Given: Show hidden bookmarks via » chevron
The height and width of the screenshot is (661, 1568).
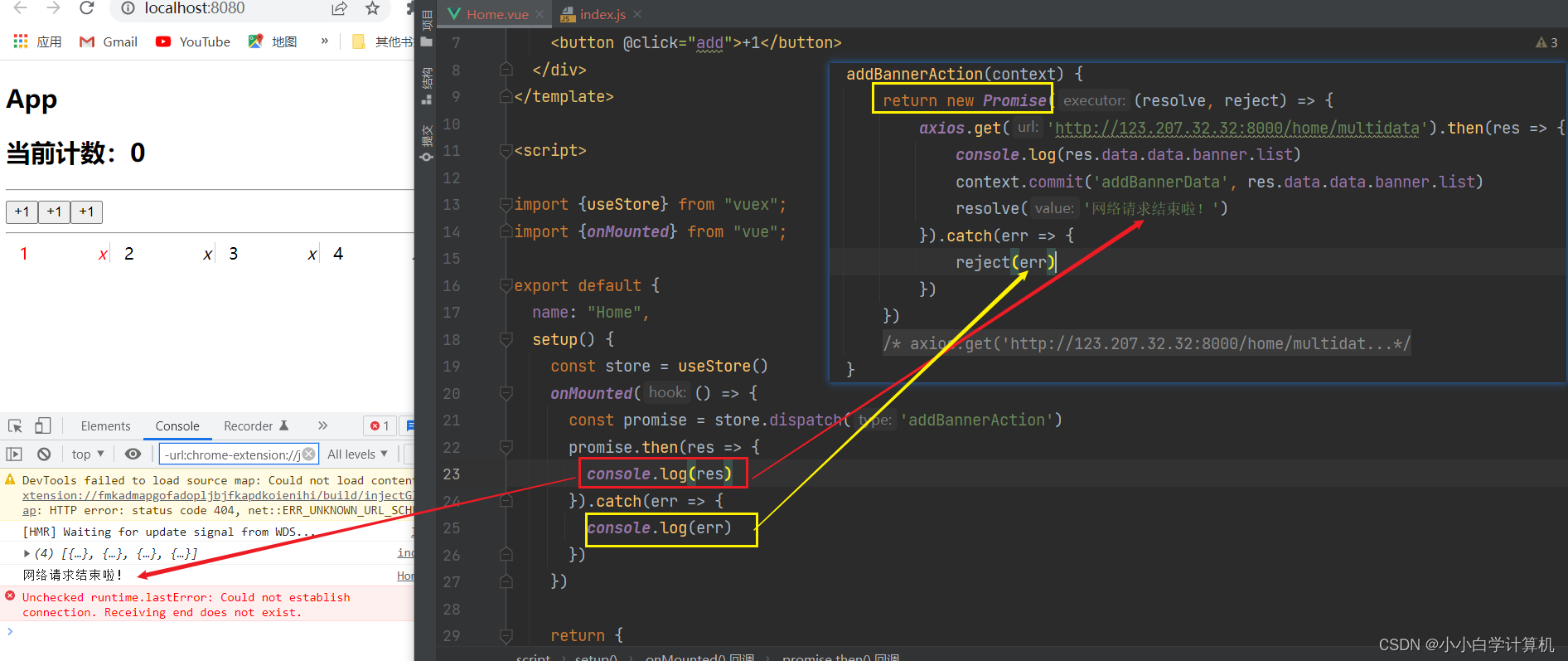Looking at the screenshot, I should click(x=324, y=41).
